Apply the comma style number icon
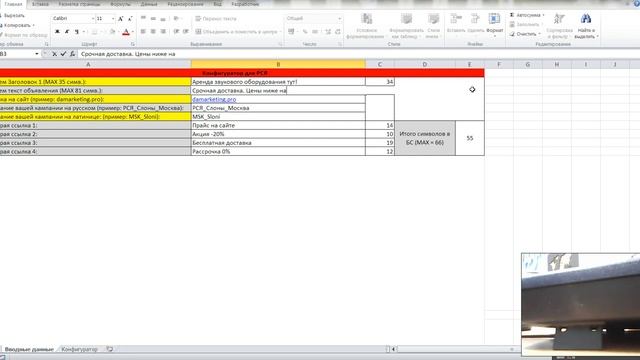 315,31
